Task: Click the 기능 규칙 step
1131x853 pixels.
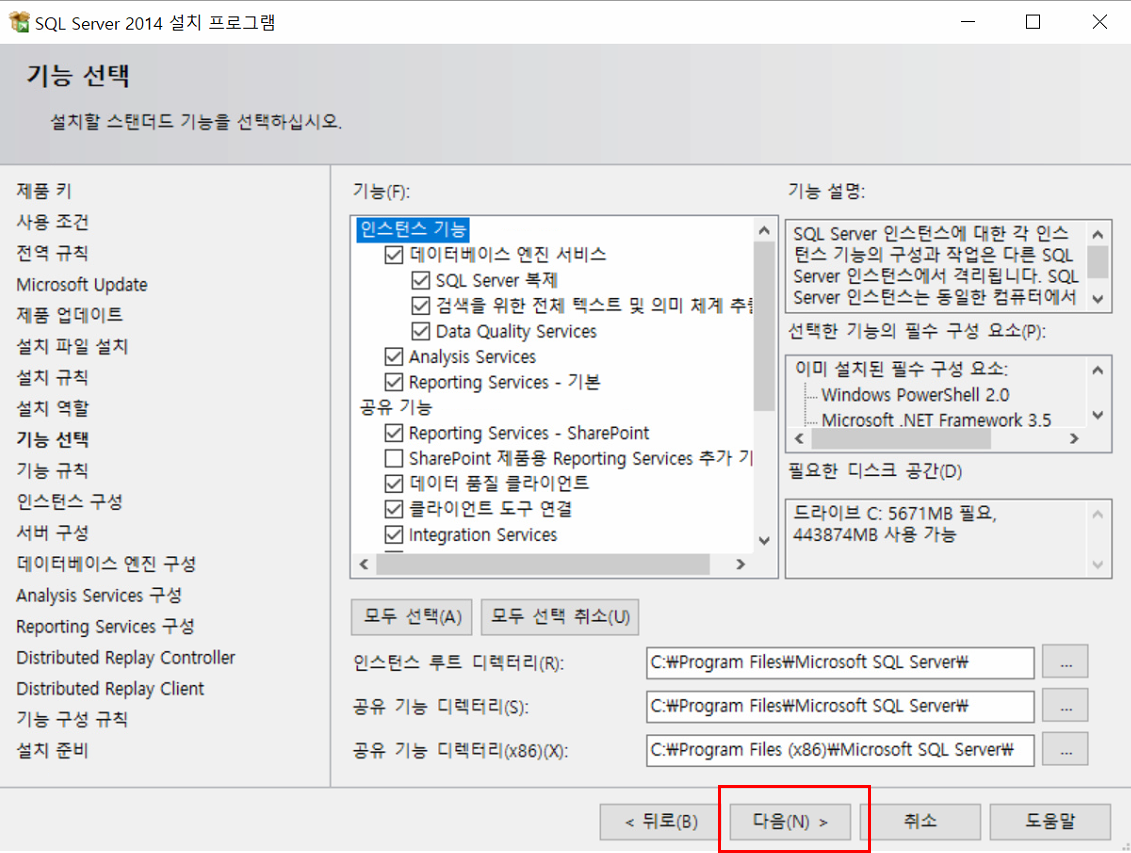Action: tap(53, 471)
